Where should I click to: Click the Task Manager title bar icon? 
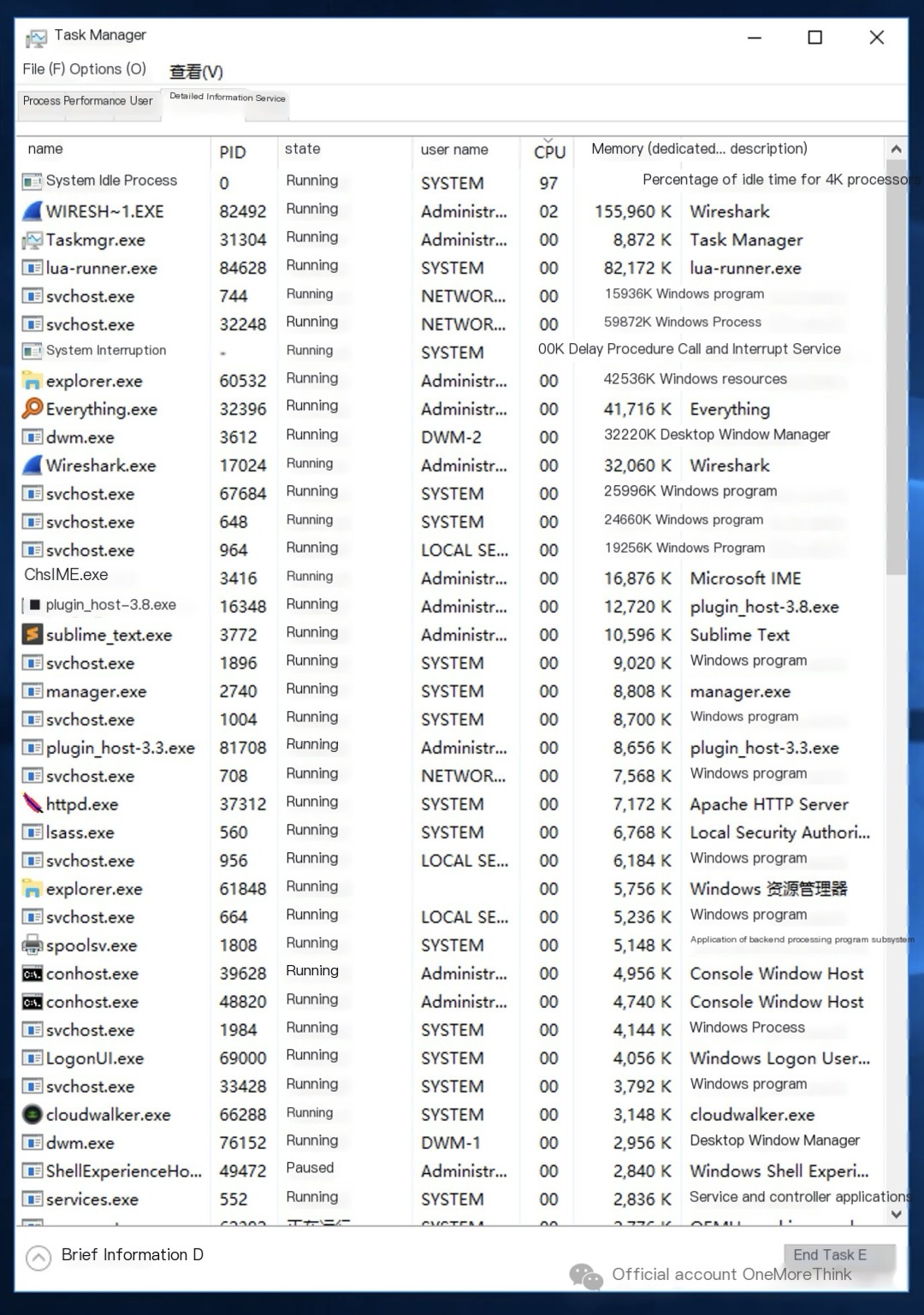coord(36,38)
